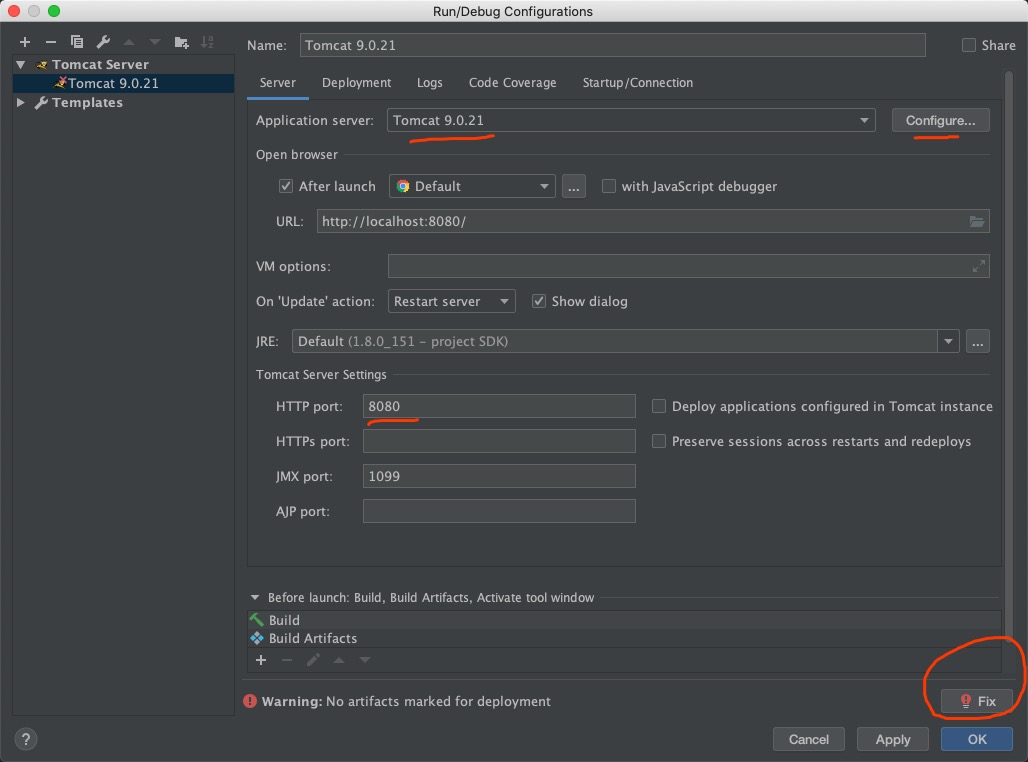Move before launch task down arrow
Image resolution: width=1028 pixels, height=762 pixels.
[x=365, y=660]
